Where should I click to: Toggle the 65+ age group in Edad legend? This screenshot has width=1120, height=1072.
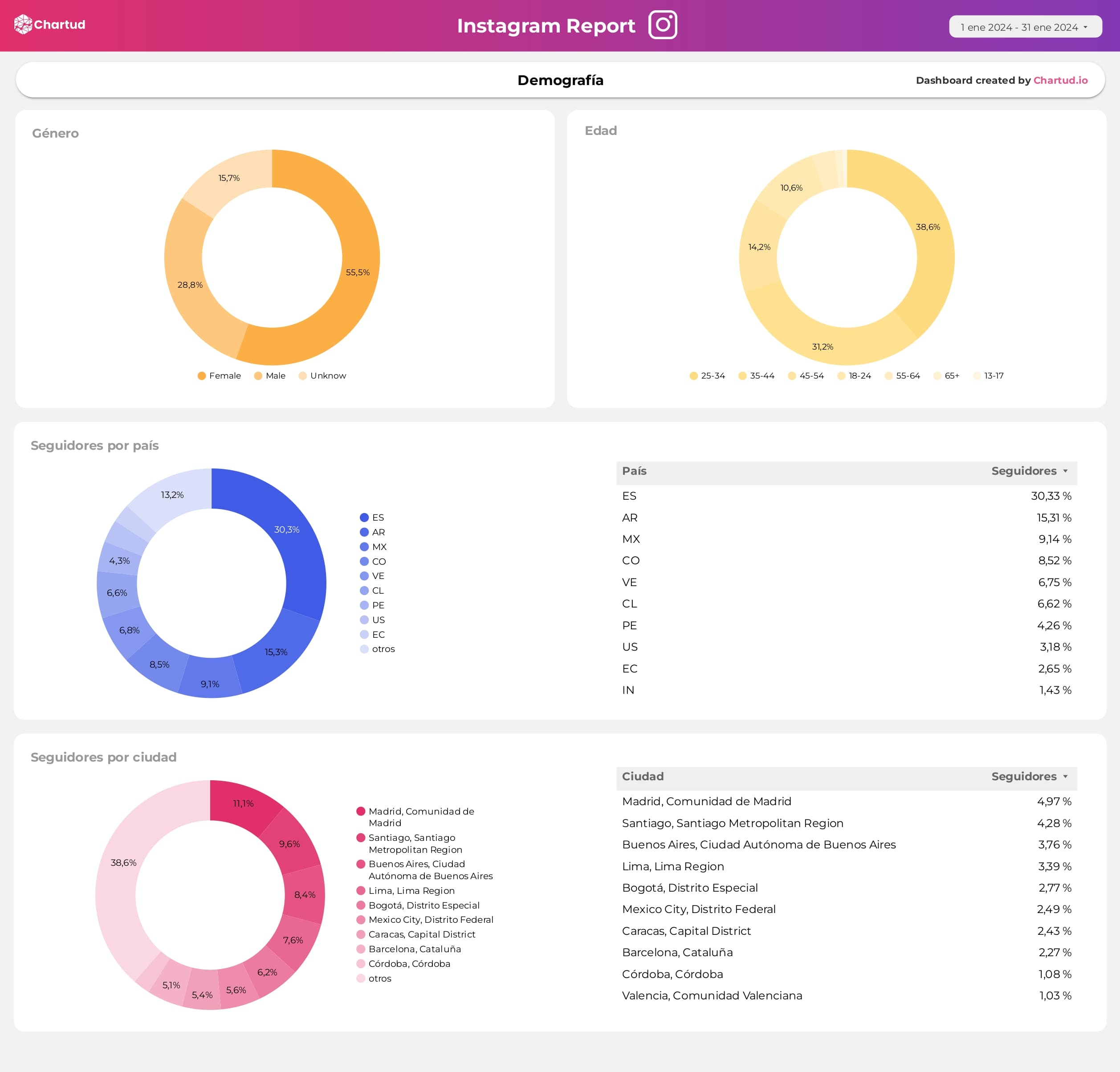tap(937, 375)
